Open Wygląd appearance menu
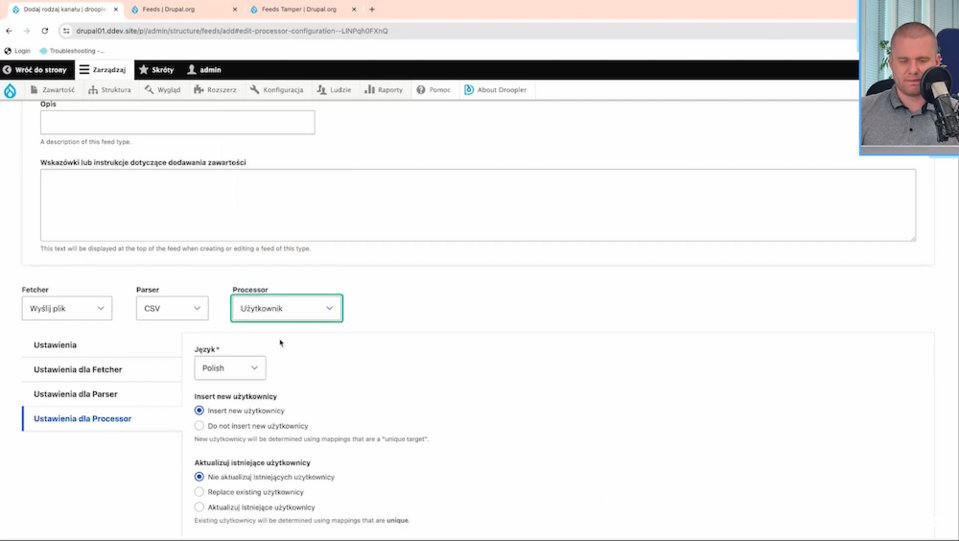 162,90
